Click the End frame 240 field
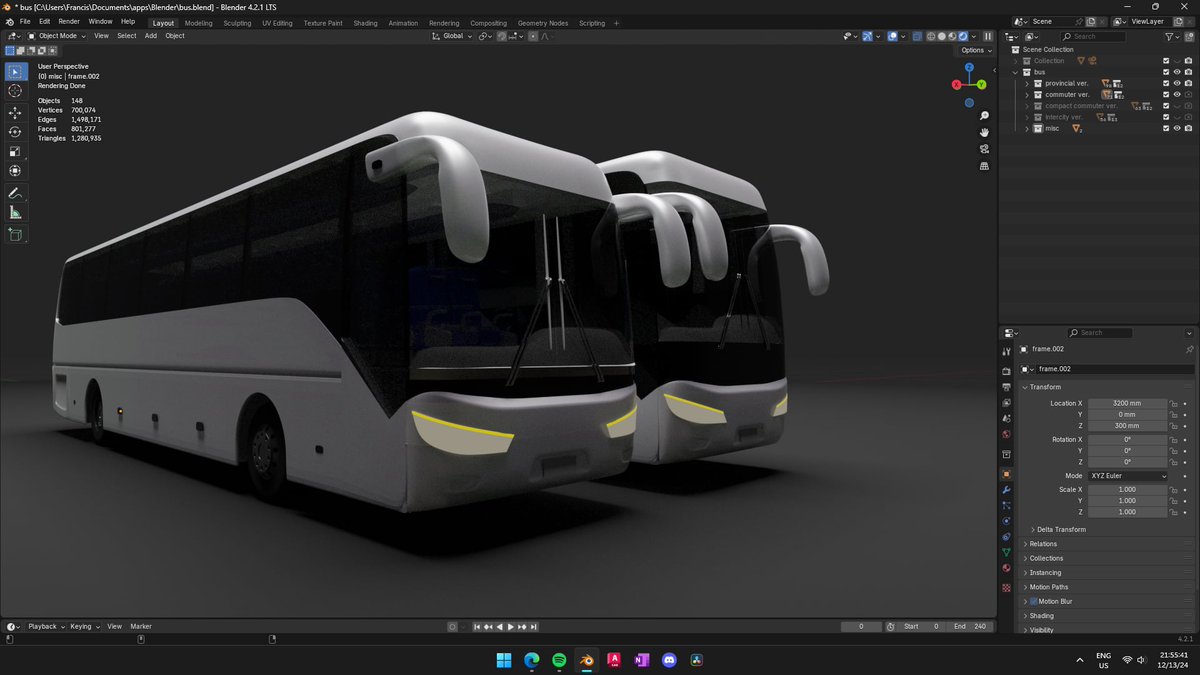Screen dimensions: 1200x675 [971, 627]
